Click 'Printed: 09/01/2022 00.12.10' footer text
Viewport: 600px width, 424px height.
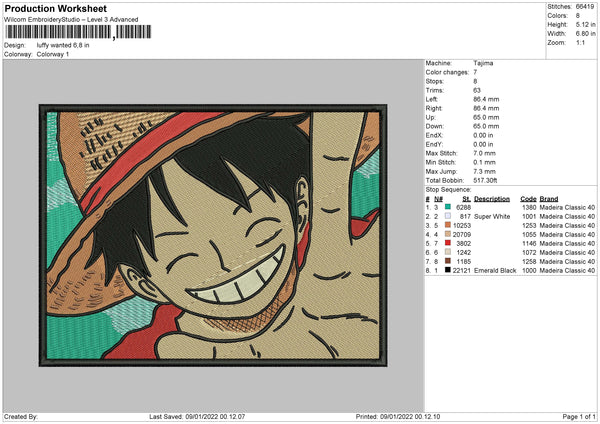[398, 416]
